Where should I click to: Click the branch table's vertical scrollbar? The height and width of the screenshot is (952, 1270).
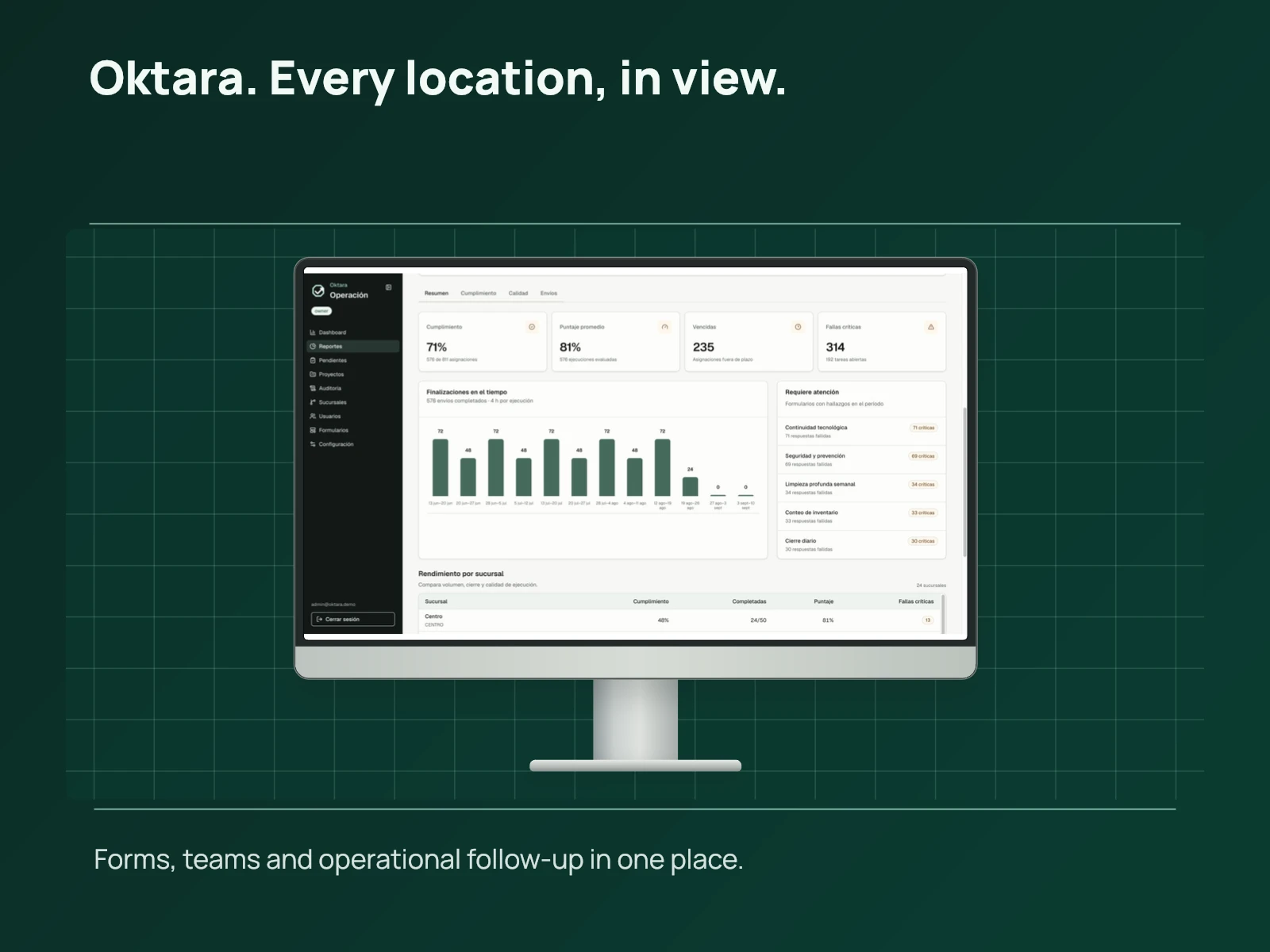point(944,614)
